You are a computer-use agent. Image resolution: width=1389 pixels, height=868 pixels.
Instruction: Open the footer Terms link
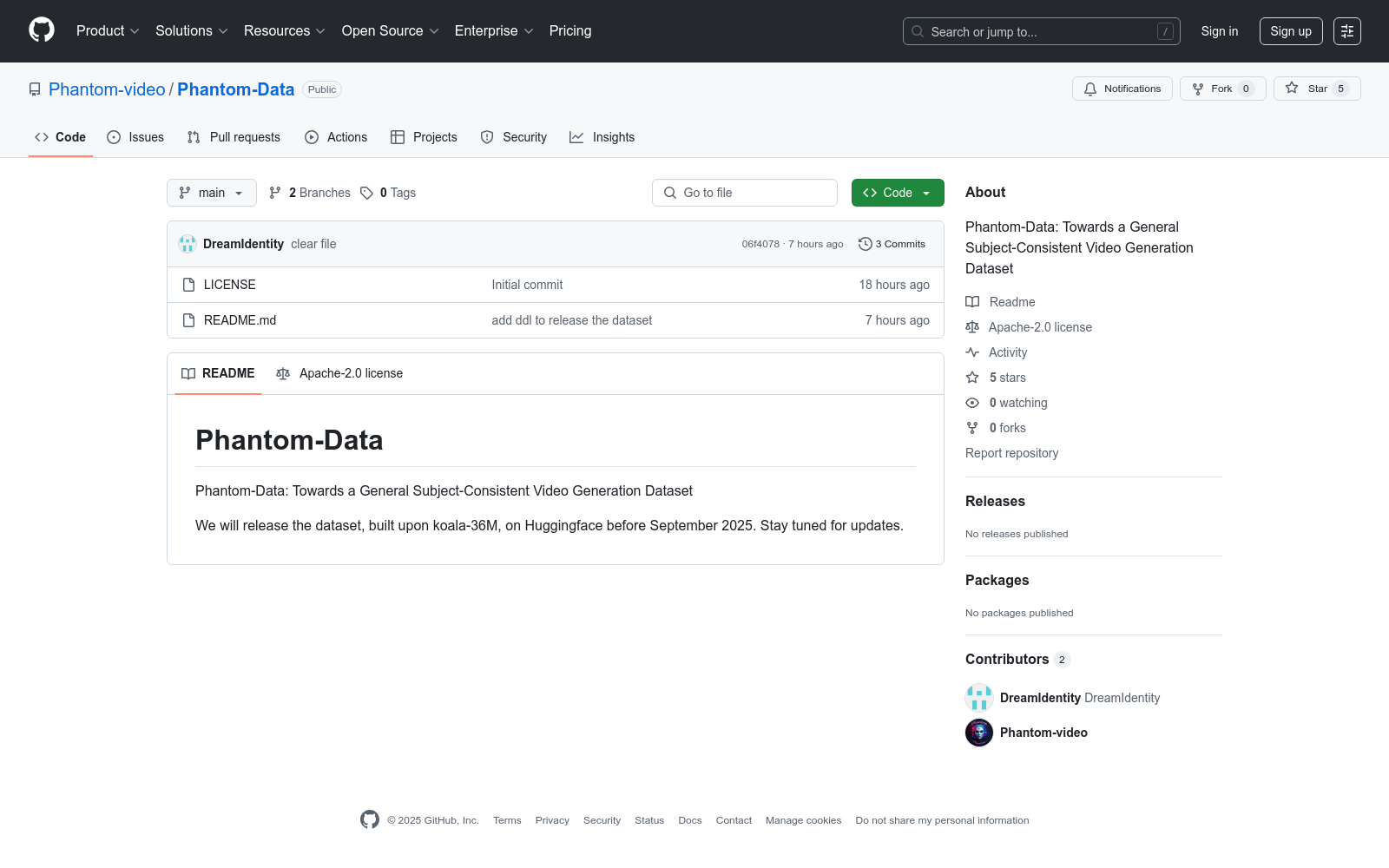point(507,820)
